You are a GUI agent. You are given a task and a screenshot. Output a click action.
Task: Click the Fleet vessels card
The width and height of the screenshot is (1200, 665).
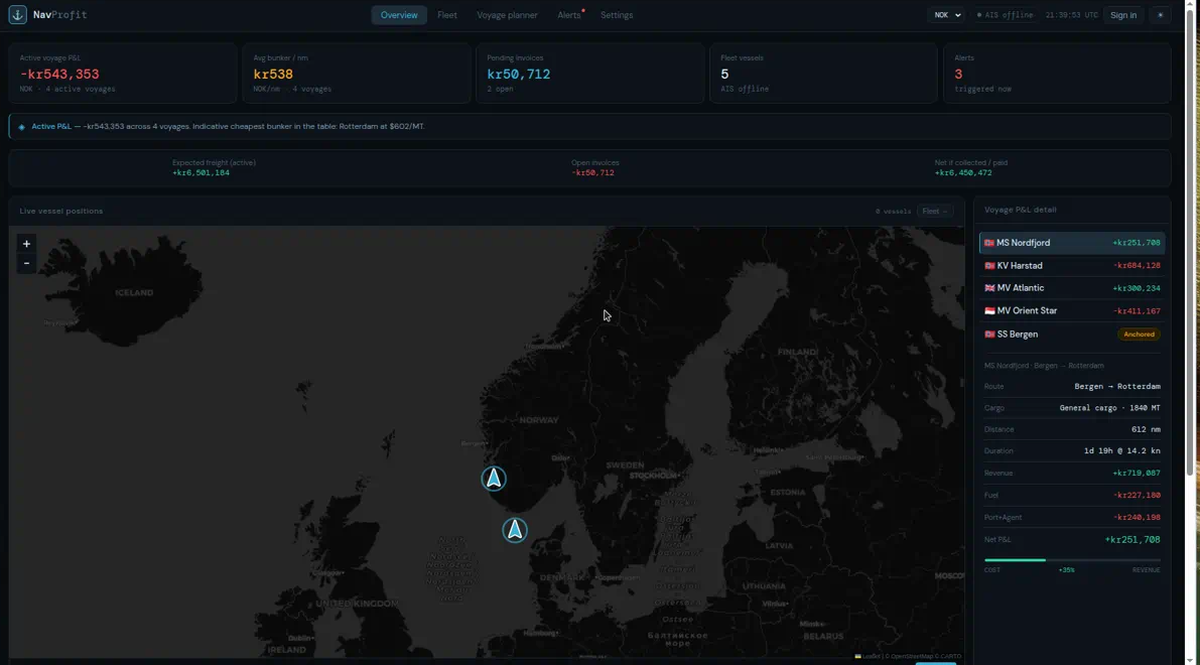pos(823,73)
